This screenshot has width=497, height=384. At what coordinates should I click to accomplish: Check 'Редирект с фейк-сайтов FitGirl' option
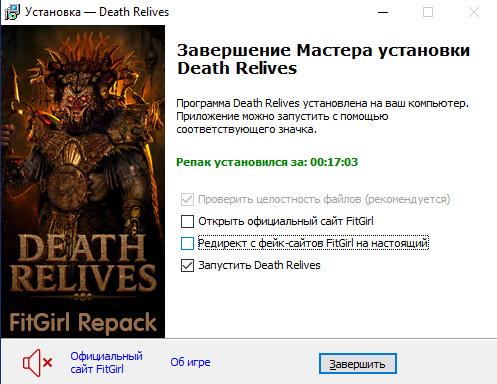tap(187, 243)
